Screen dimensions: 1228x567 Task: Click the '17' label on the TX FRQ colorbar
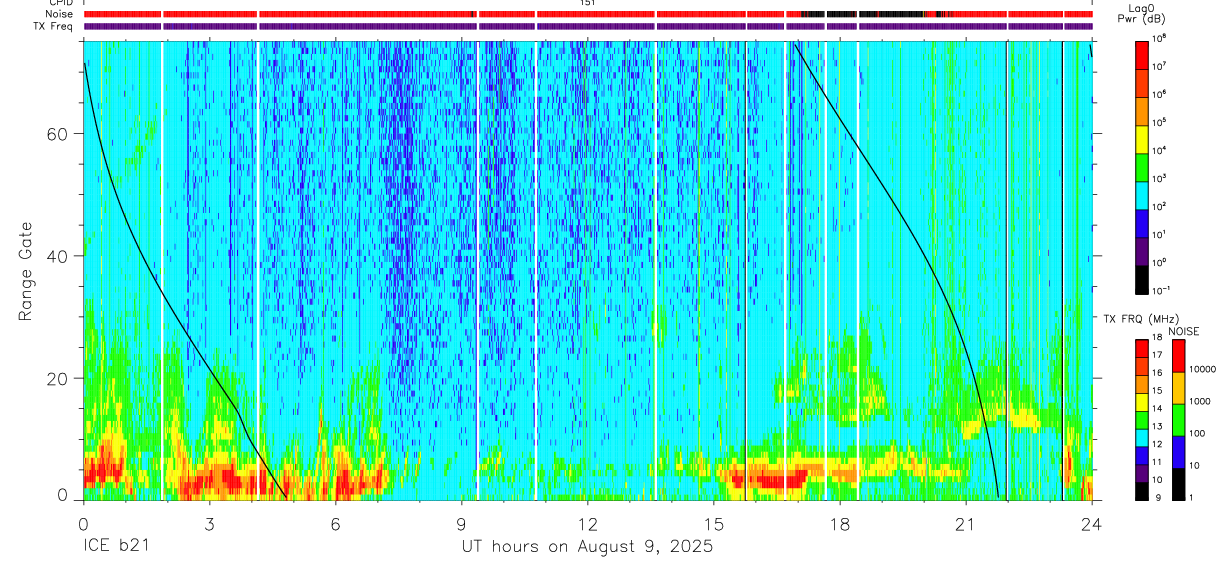tap(1159, 355)
